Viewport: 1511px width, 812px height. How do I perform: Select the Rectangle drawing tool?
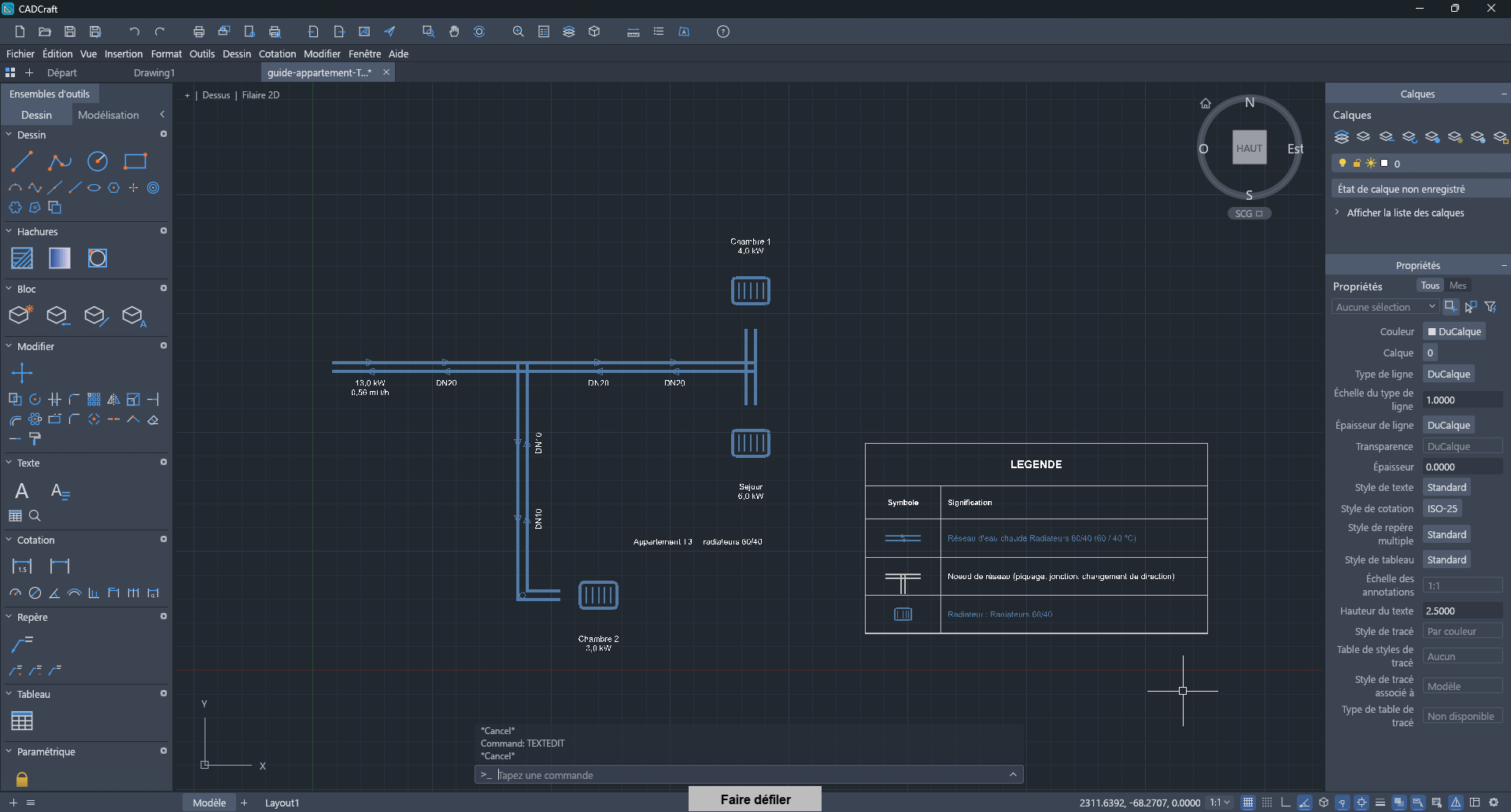point(135,162)
